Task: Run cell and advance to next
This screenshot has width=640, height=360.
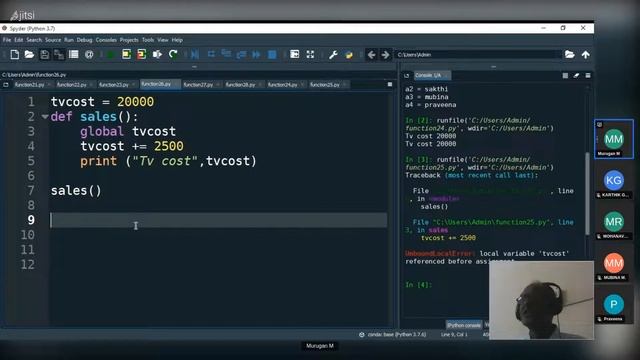Action: (x=141, y=54)
